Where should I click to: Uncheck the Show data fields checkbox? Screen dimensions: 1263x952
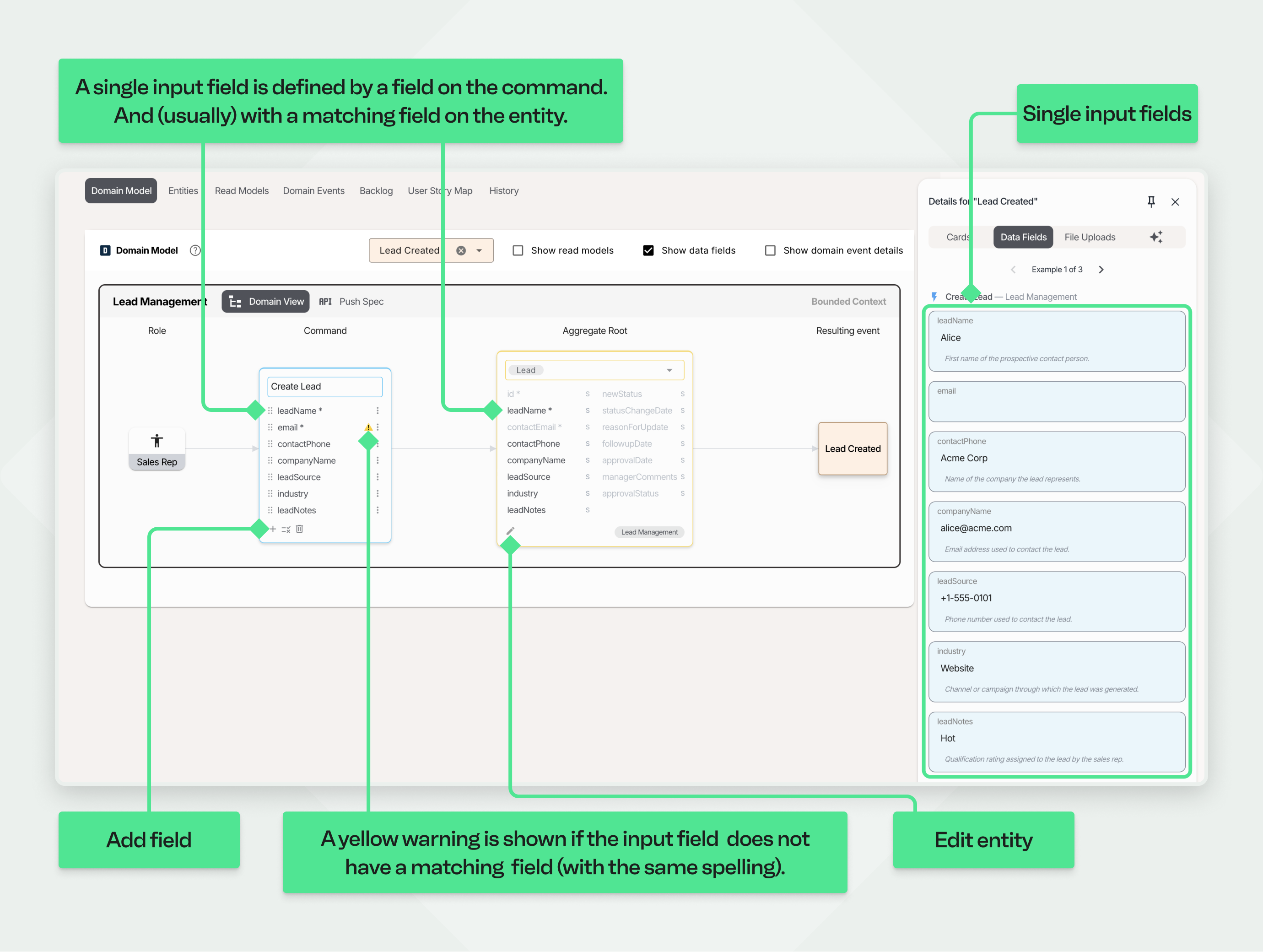pyautogui.click(x=648, y=250)
